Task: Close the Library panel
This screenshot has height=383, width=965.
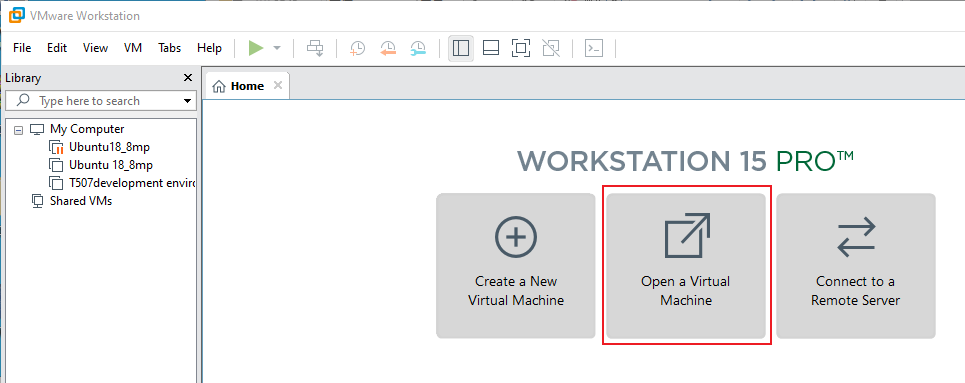Action: click(188, 78)
